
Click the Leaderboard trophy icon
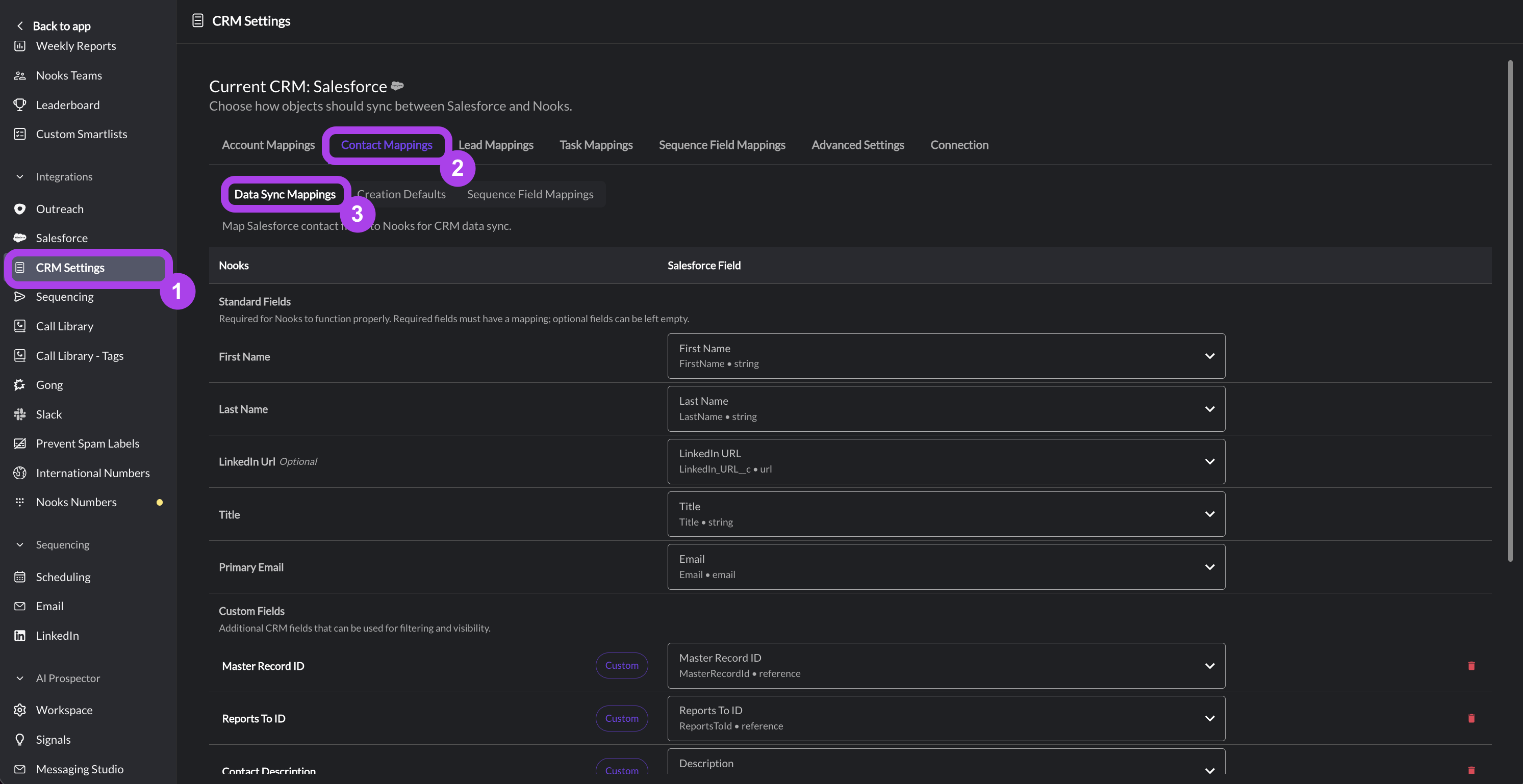coord(19,105)
